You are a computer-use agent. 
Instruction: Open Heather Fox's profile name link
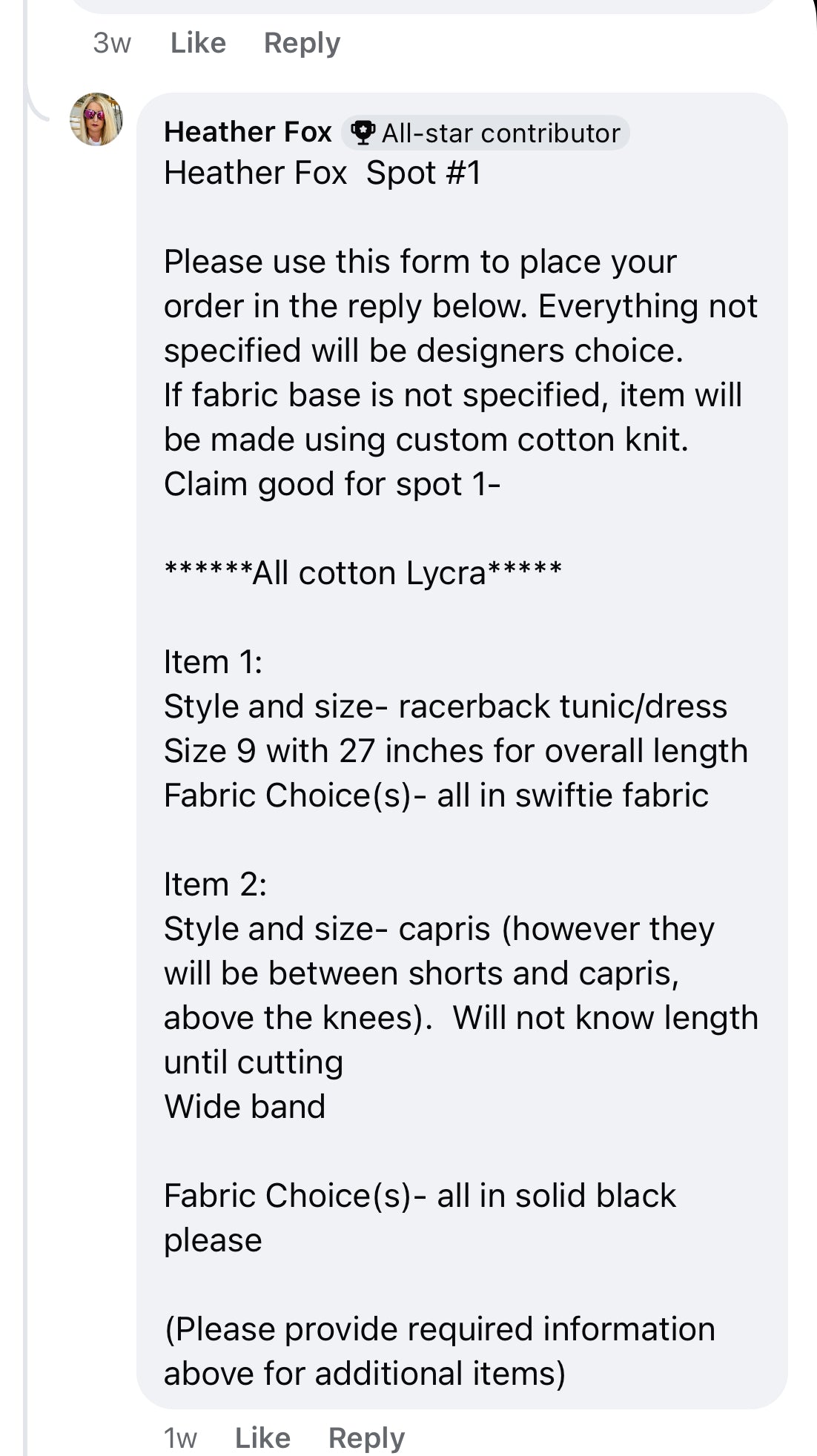click(248, 132)
